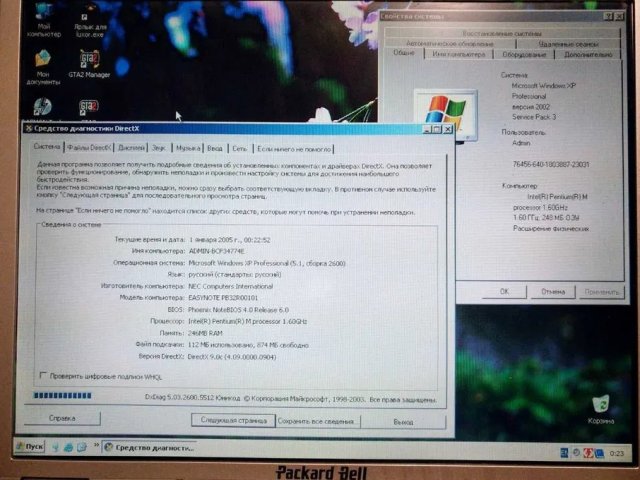Click OK in system properties
640x480 pixels.
pyautogui.click(x=504, y=291)
